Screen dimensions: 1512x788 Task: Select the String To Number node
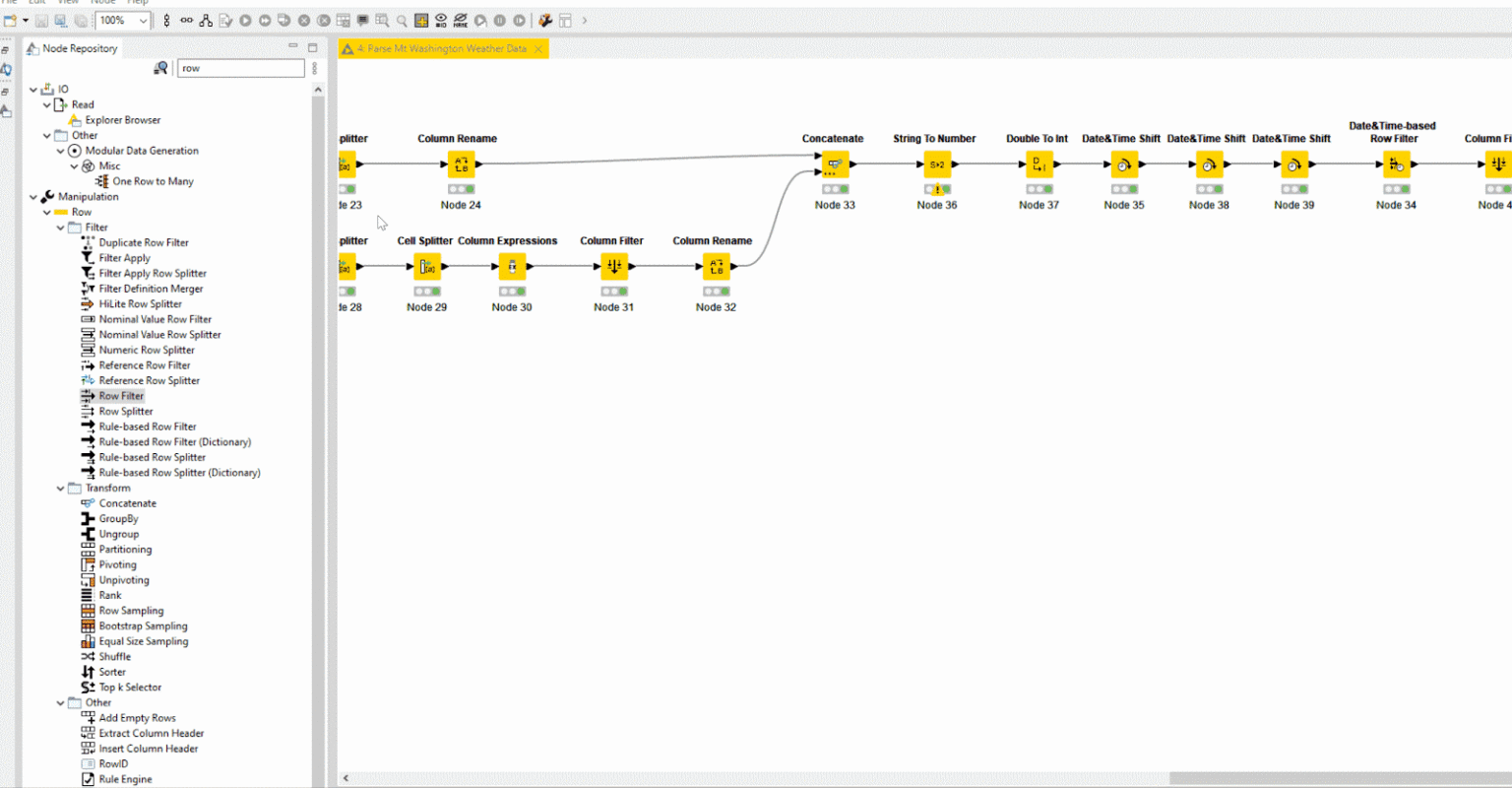(x=936, y=164)
